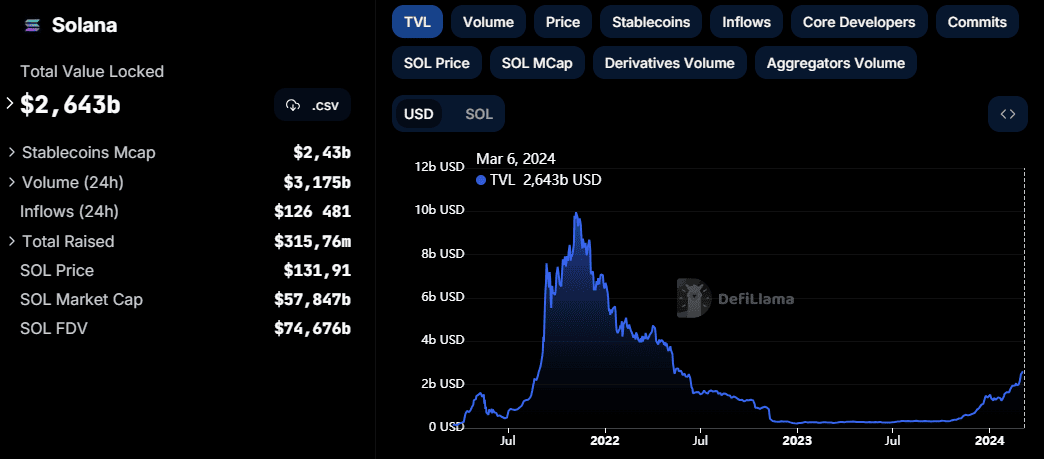
Task: Download the .csv data file
Action: [x=312, y=105]
